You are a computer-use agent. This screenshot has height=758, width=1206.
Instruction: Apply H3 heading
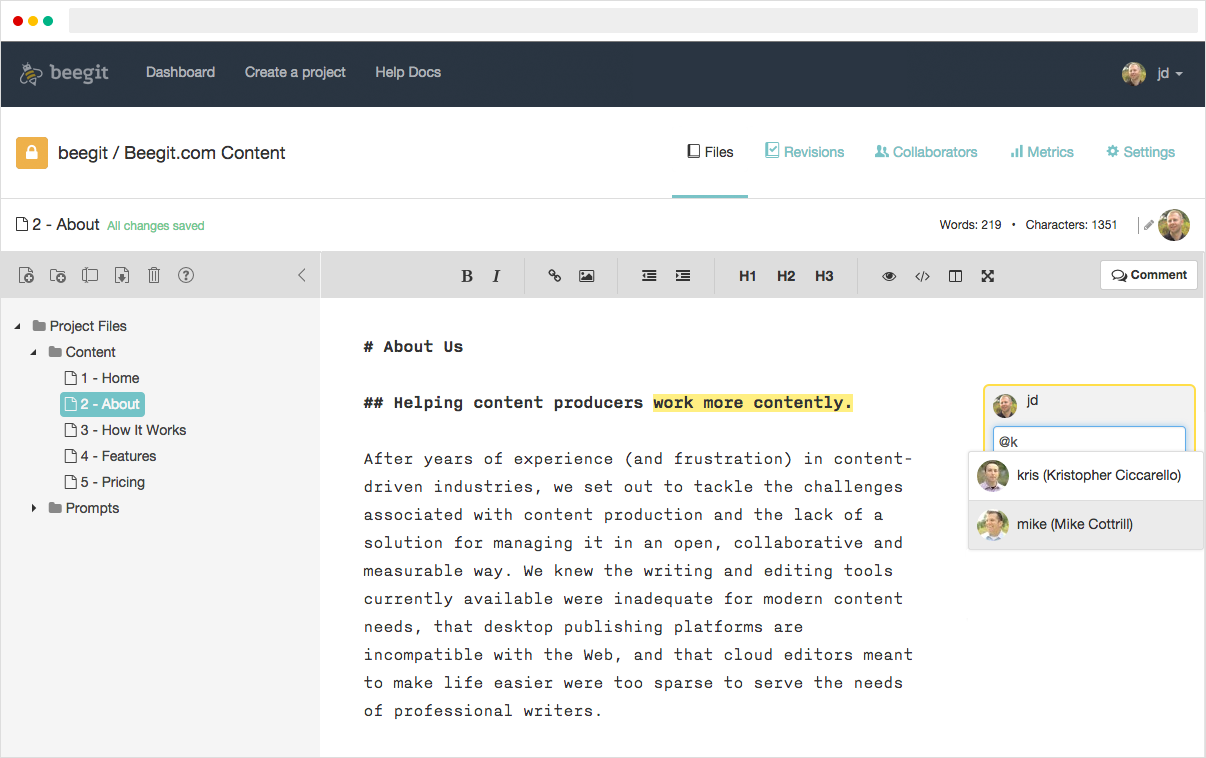point(824,276)
